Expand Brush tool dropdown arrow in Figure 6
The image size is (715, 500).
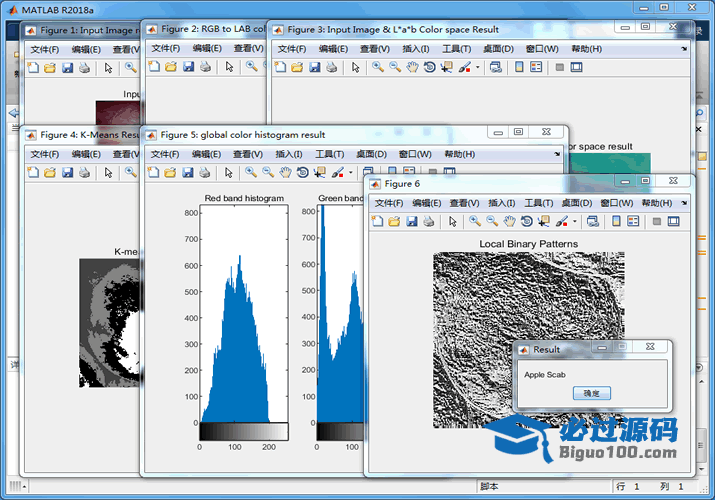576,222
